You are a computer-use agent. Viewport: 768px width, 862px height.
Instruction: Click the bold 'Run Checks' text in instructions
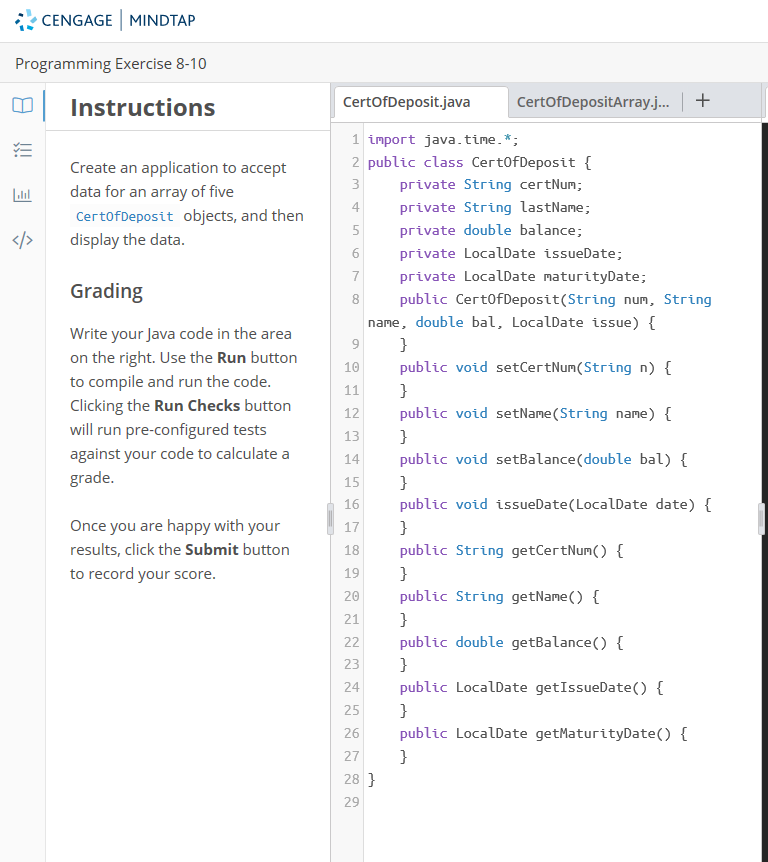(x=197, y=406)
